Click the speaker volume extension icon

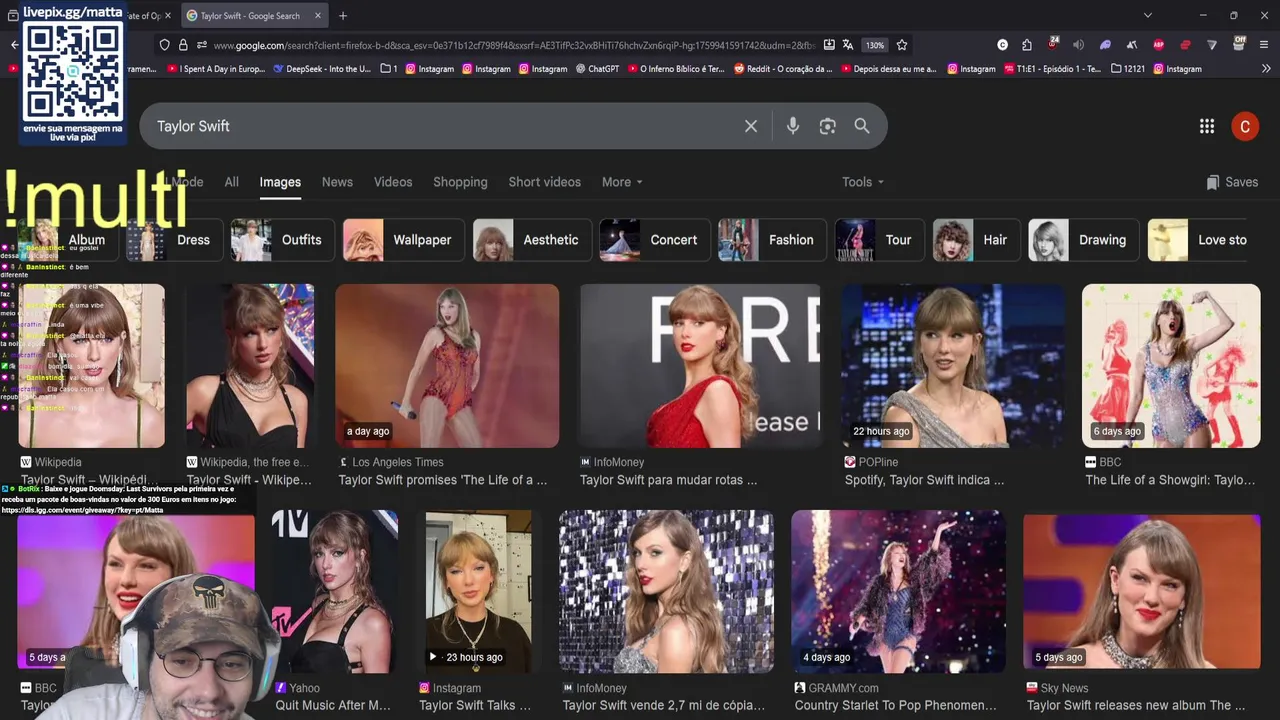1078,45
